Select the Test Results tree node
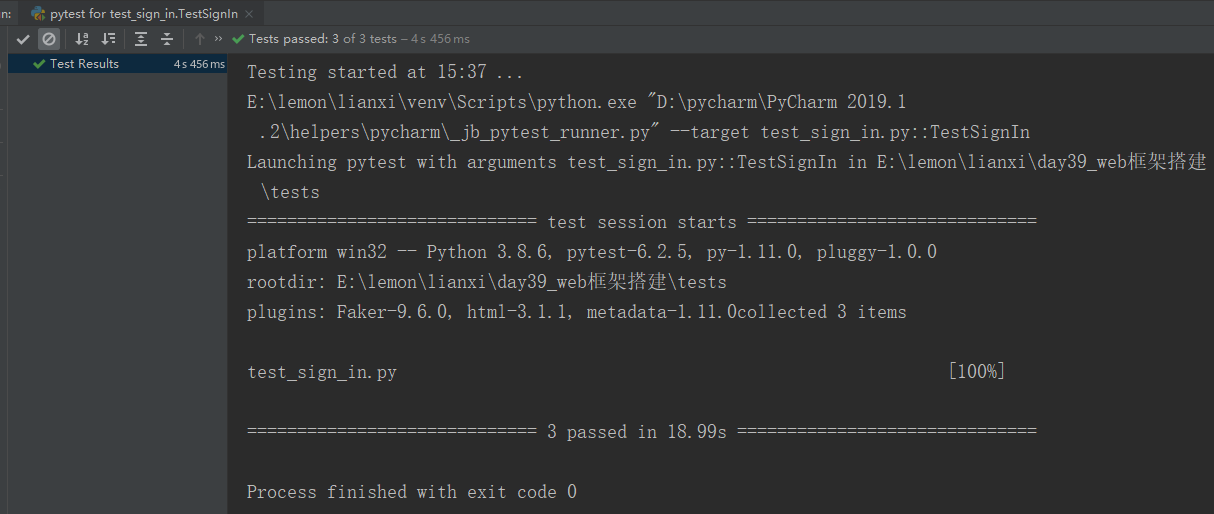Viewport: 1214px width, 514px height. 84,64
